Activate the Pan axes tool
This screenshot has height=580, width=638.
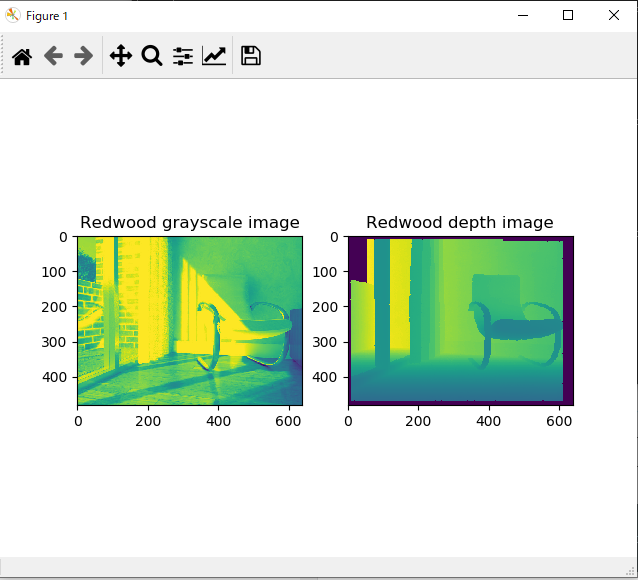(x=121, y=56)
